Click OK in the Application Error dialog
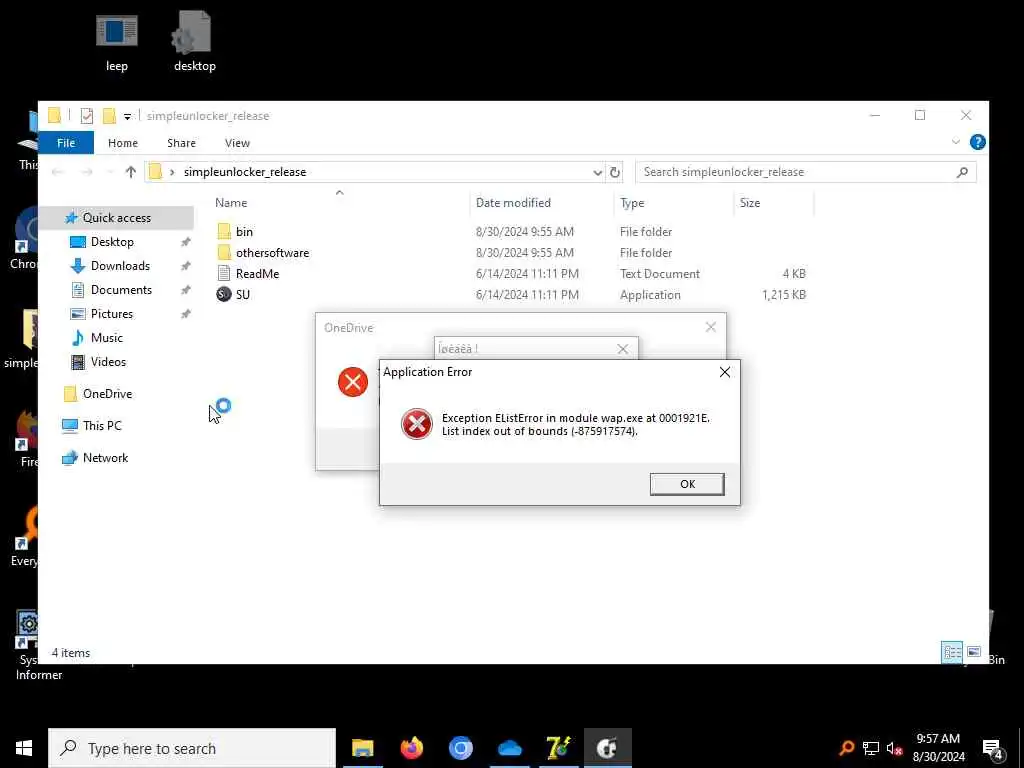This screenshot has width=1024, height=768. click(687, 484)
